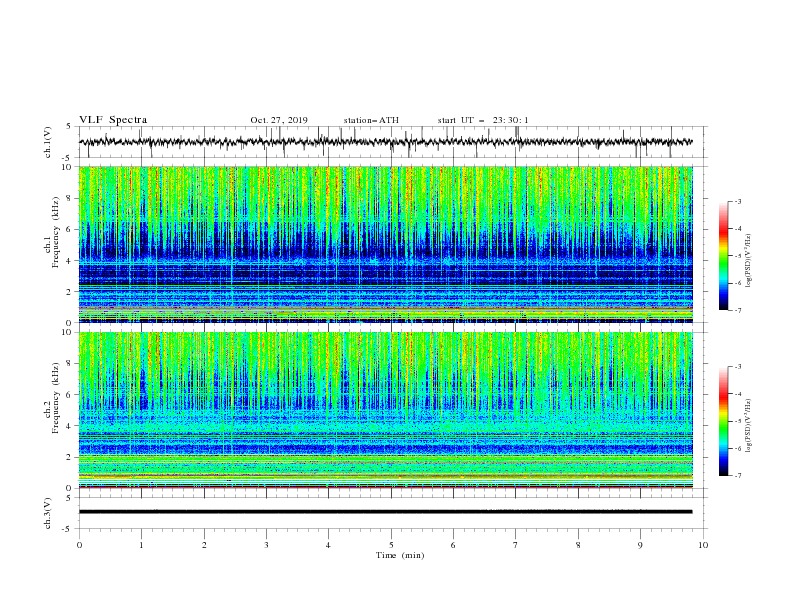
Task: Select the ch.2 "Frequency (kHz)" axis label
Action: point(56,398)
